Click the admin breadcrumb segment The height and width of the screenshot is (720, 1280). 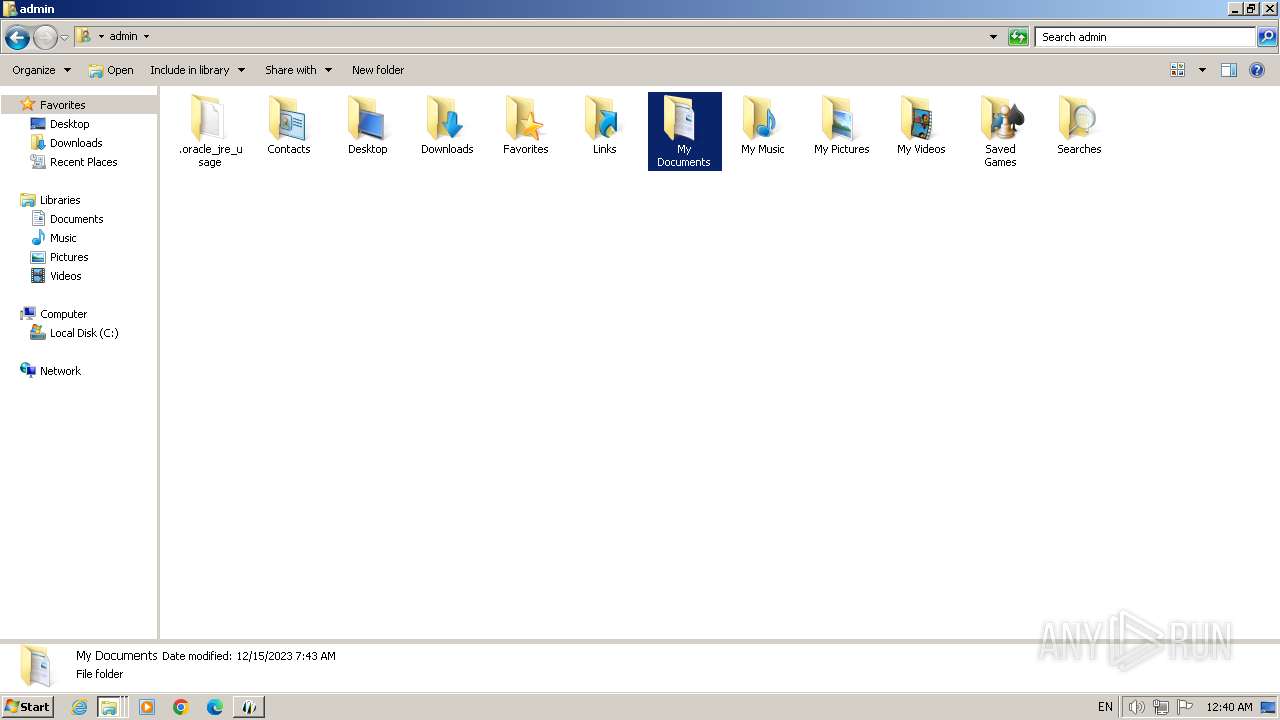123,37
